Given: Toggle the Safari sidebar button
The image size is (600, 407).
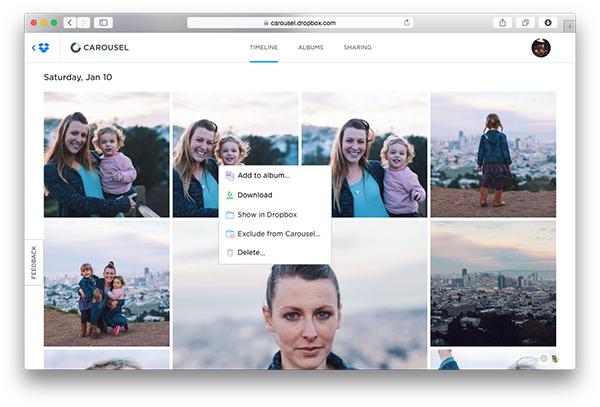Looking at the screenshot, I should [103, 23].
